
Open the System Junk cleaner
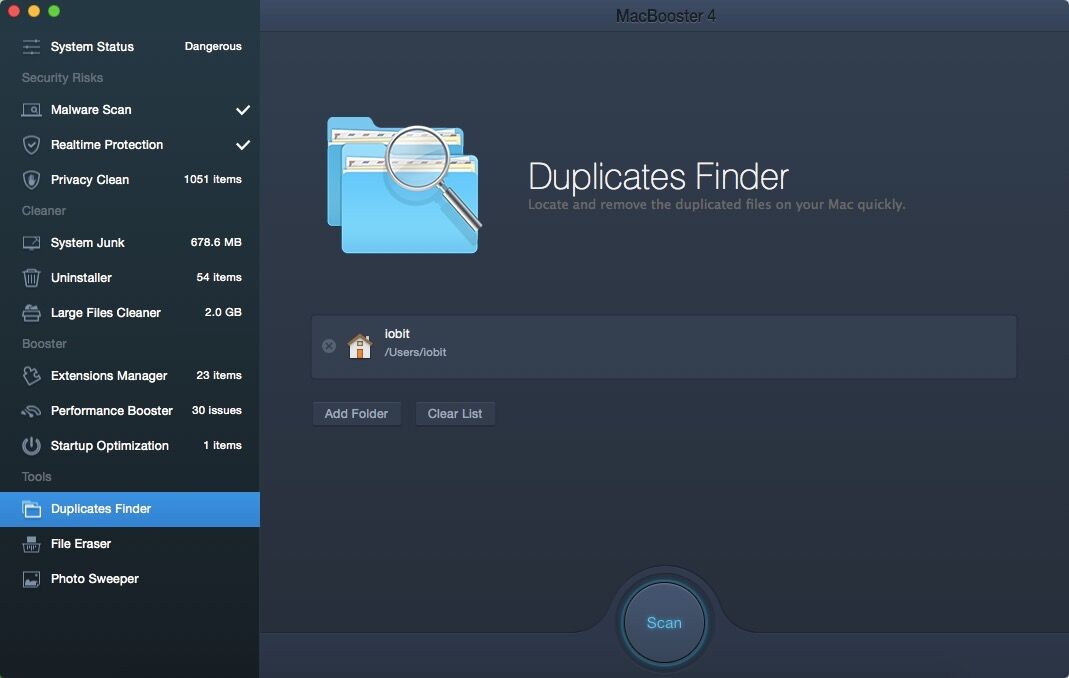click(x=130, y=243)
